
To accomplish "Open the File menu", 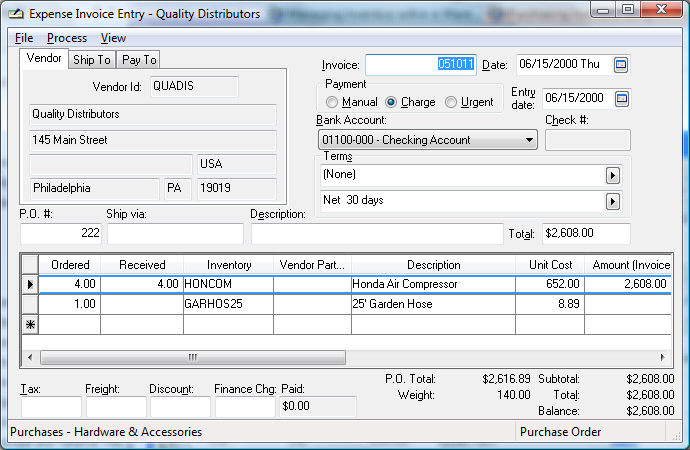I will point(24,38).
